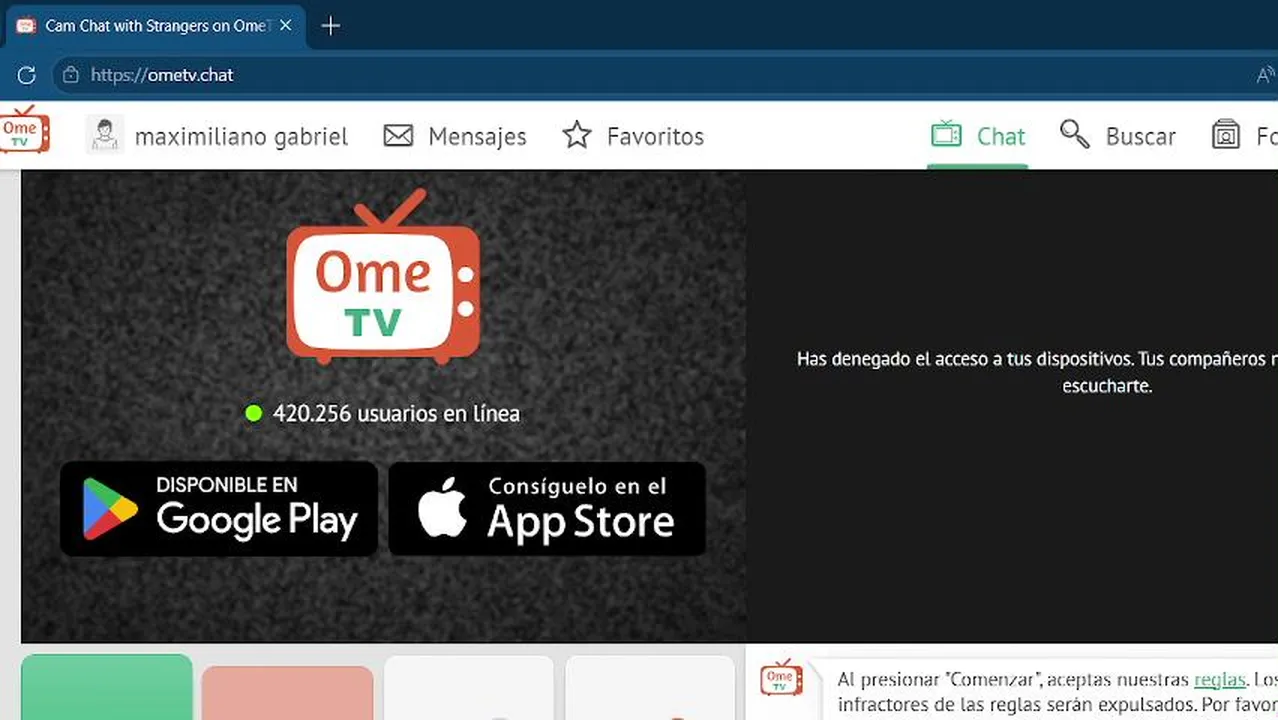Viewport: 1278px width, 720px height.
Task: Open the reglas link
Action: pyautogui.click(x=1219, y=680)
